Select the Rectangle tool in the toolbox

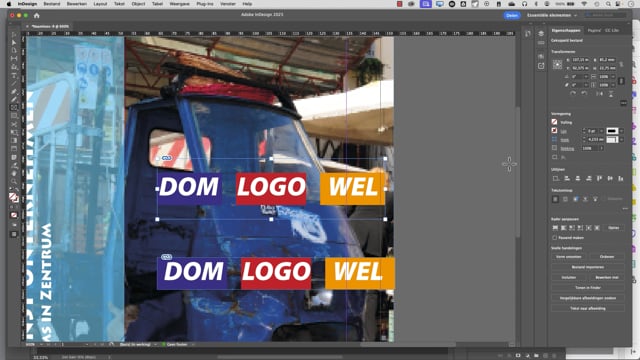[14, 116]
